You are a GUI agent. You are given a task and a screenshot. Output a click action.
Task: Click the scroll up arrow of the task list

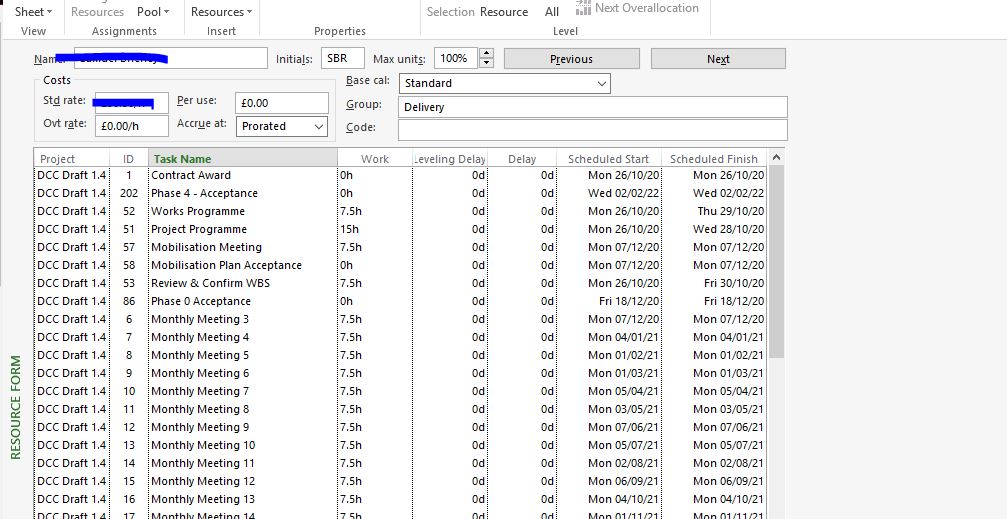776,157
